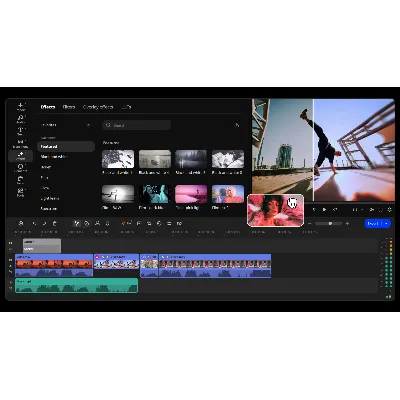Select the Featured category
The image size is (400, 400).
click(x=66, y=147)
